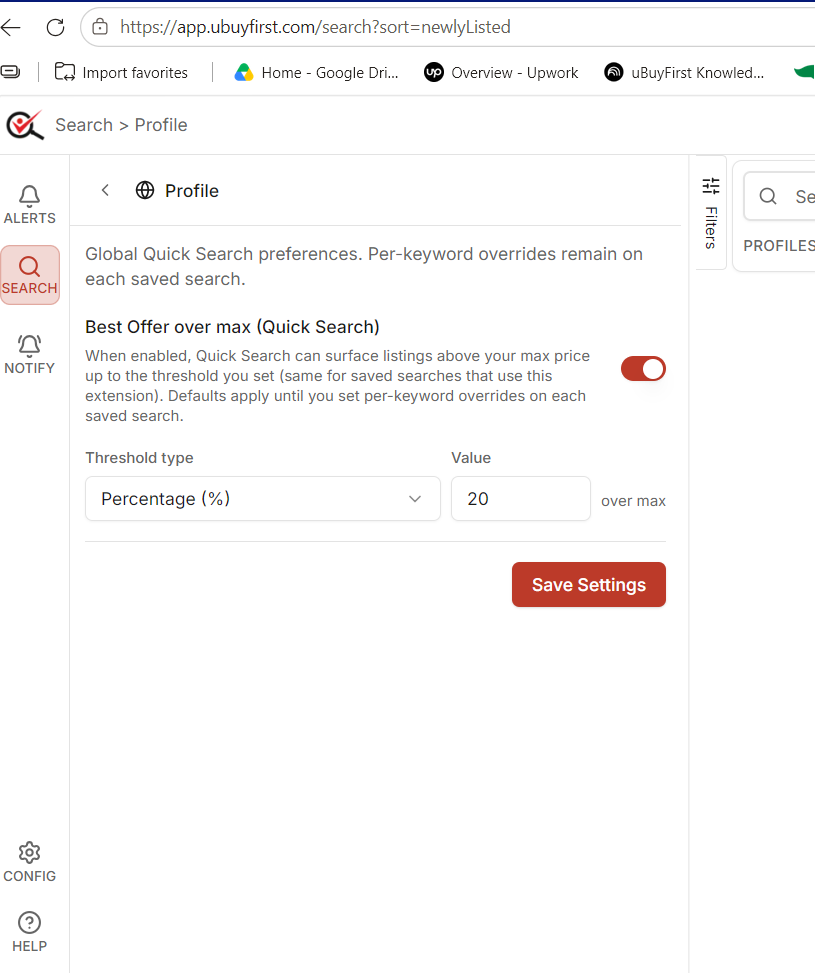Click the Search breadcrumb link
This screenshot has width=815, height=973.
(x=84, y=125)
